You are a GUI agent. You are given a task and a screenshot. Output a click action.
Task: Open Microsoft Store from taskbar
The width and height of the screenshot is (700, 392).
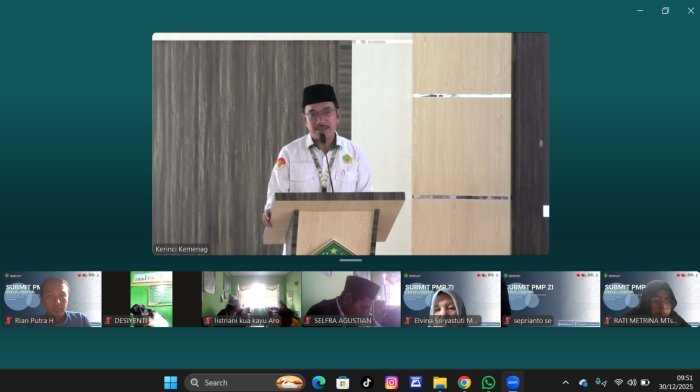[x=342, y=383]
